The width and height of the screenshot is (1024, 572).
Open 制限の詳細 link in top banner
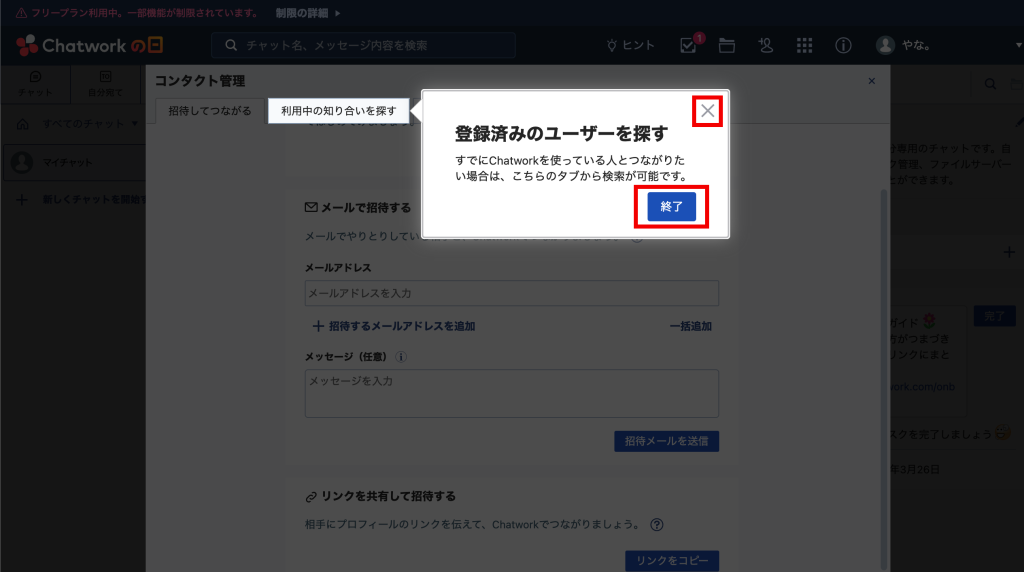(308, 13)
